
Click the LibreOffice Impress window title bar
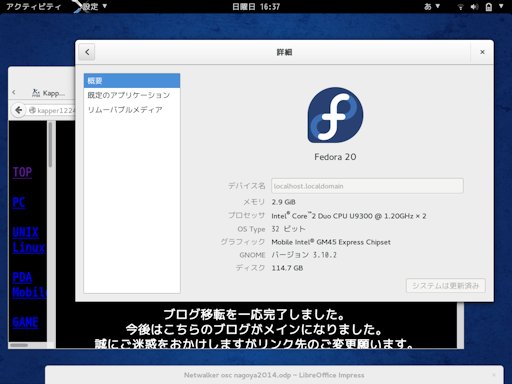pos(274,375)
